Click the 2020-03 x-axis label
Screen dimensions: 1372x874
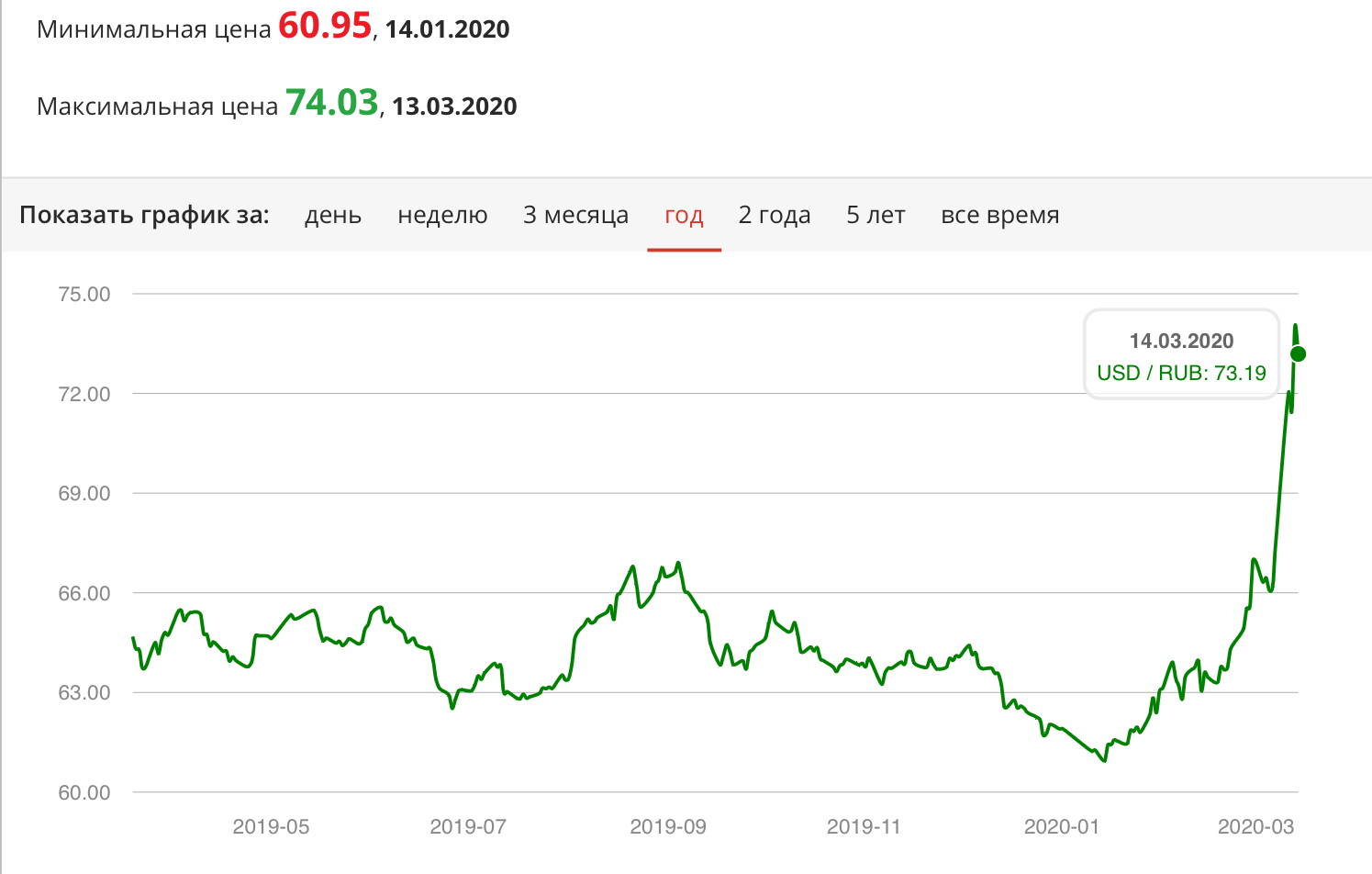pos(1255,827)
